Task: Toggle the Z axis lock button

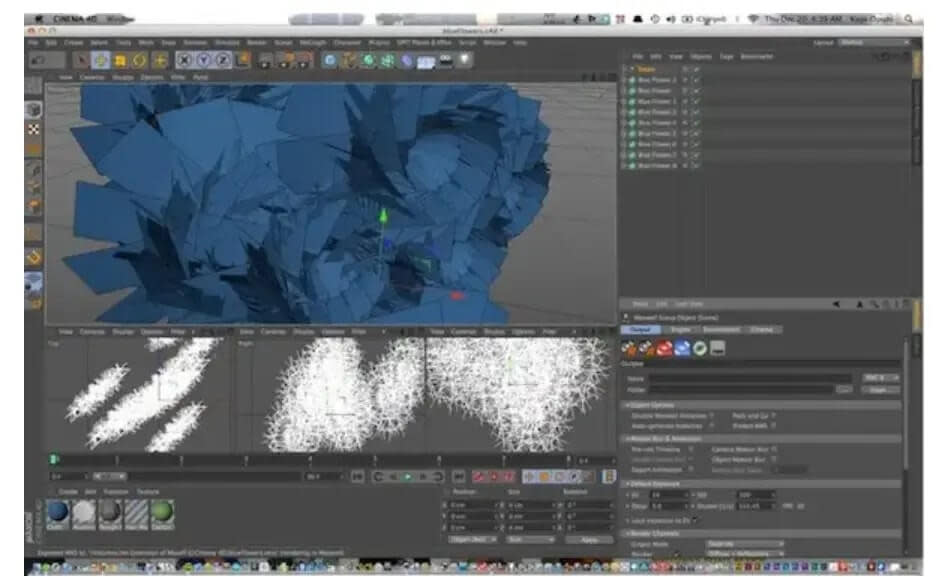Action: click(225, 60)
